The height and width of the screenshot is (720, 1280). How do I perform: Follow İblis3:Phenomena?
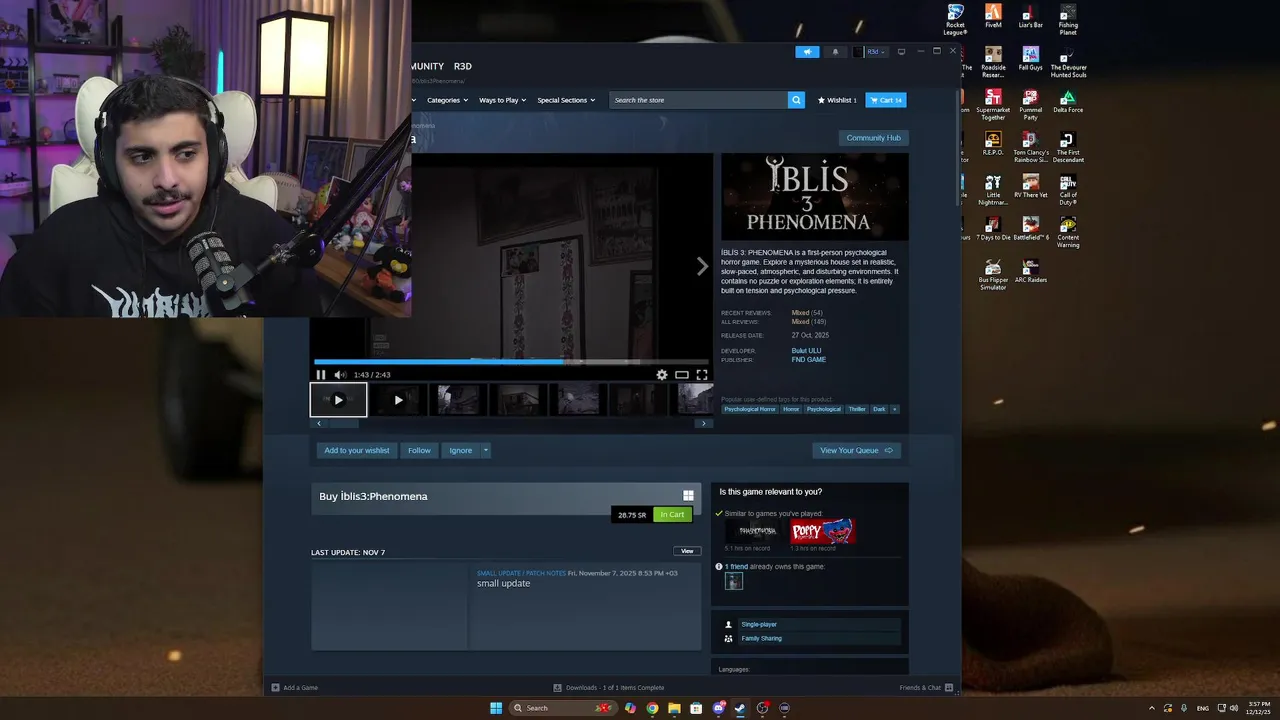(419, 450)
